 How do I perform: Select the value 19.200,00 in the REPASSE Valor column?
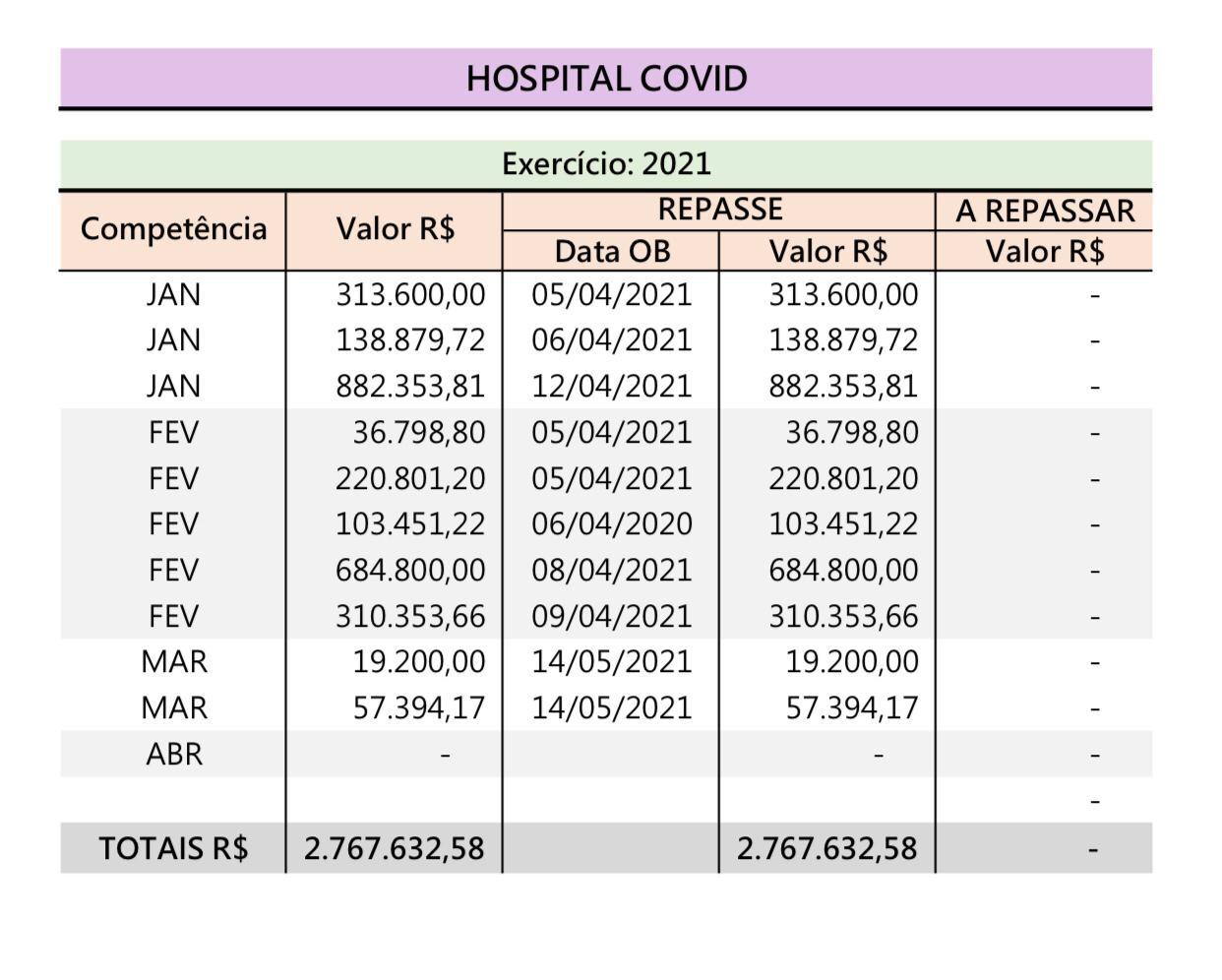851,661
